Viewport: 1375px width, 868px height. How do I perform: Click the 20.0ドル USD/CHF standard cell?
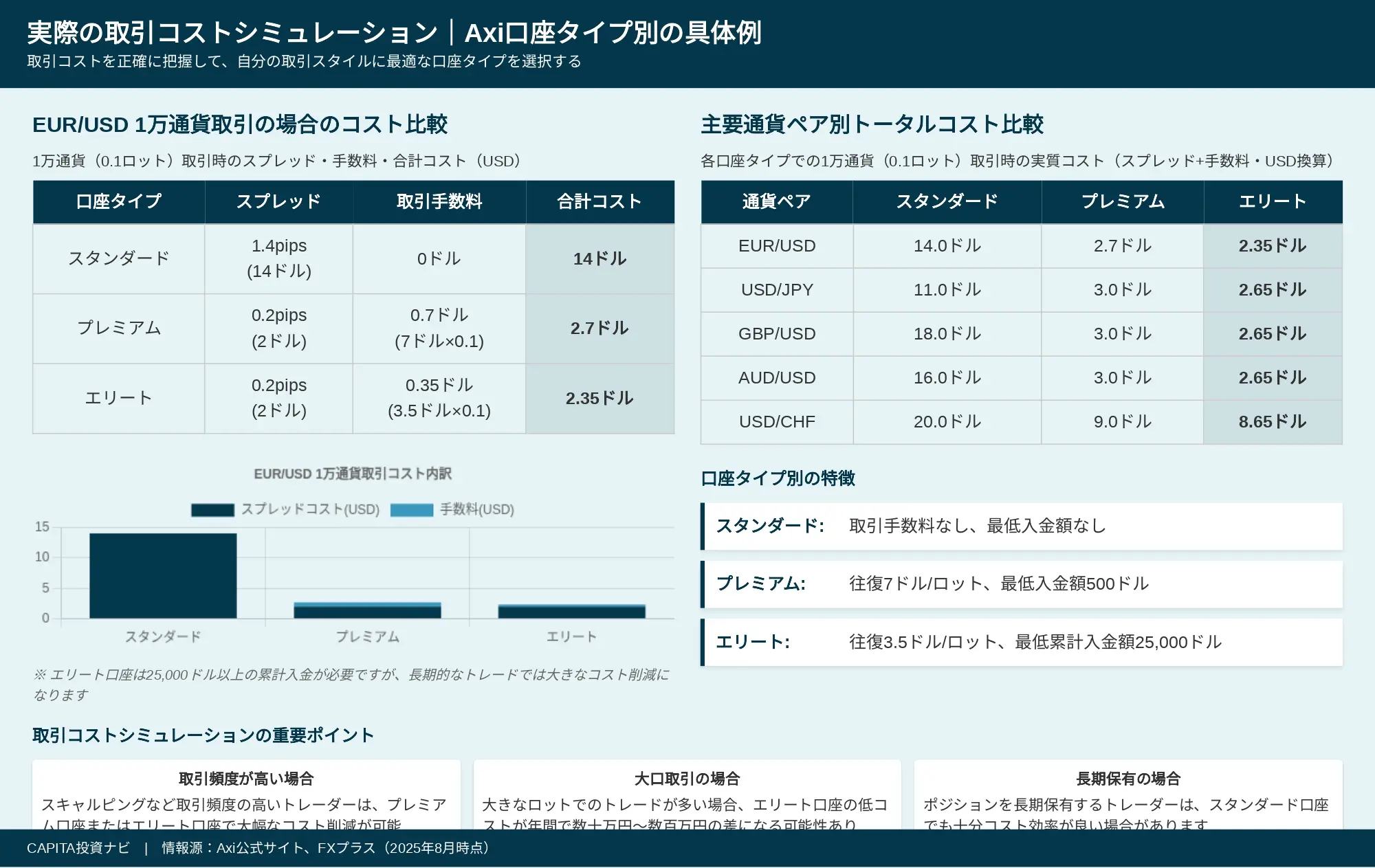tap(947, 422)
